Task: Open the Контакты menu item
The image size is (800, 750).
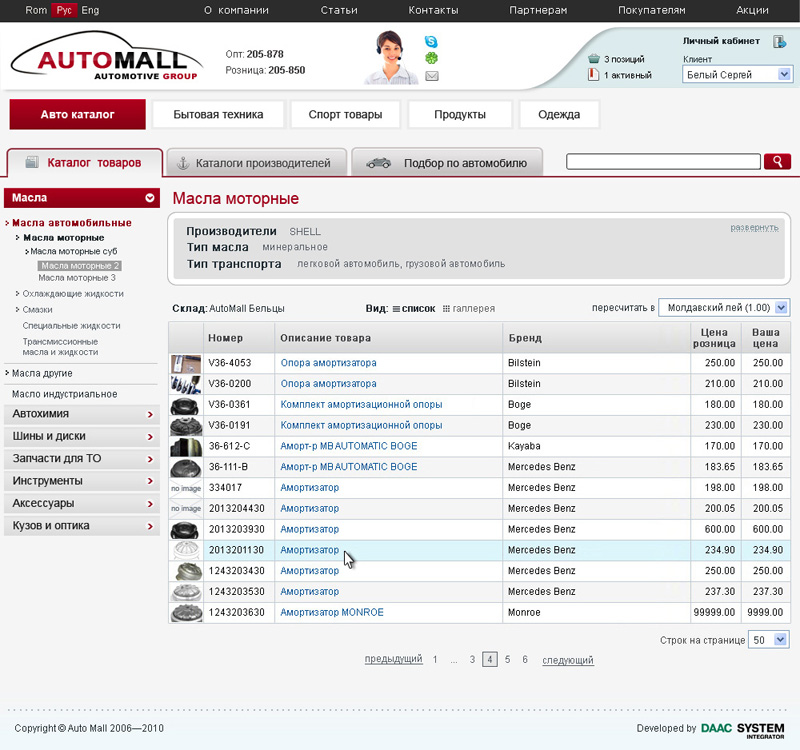Action: (x=433, y=11)
